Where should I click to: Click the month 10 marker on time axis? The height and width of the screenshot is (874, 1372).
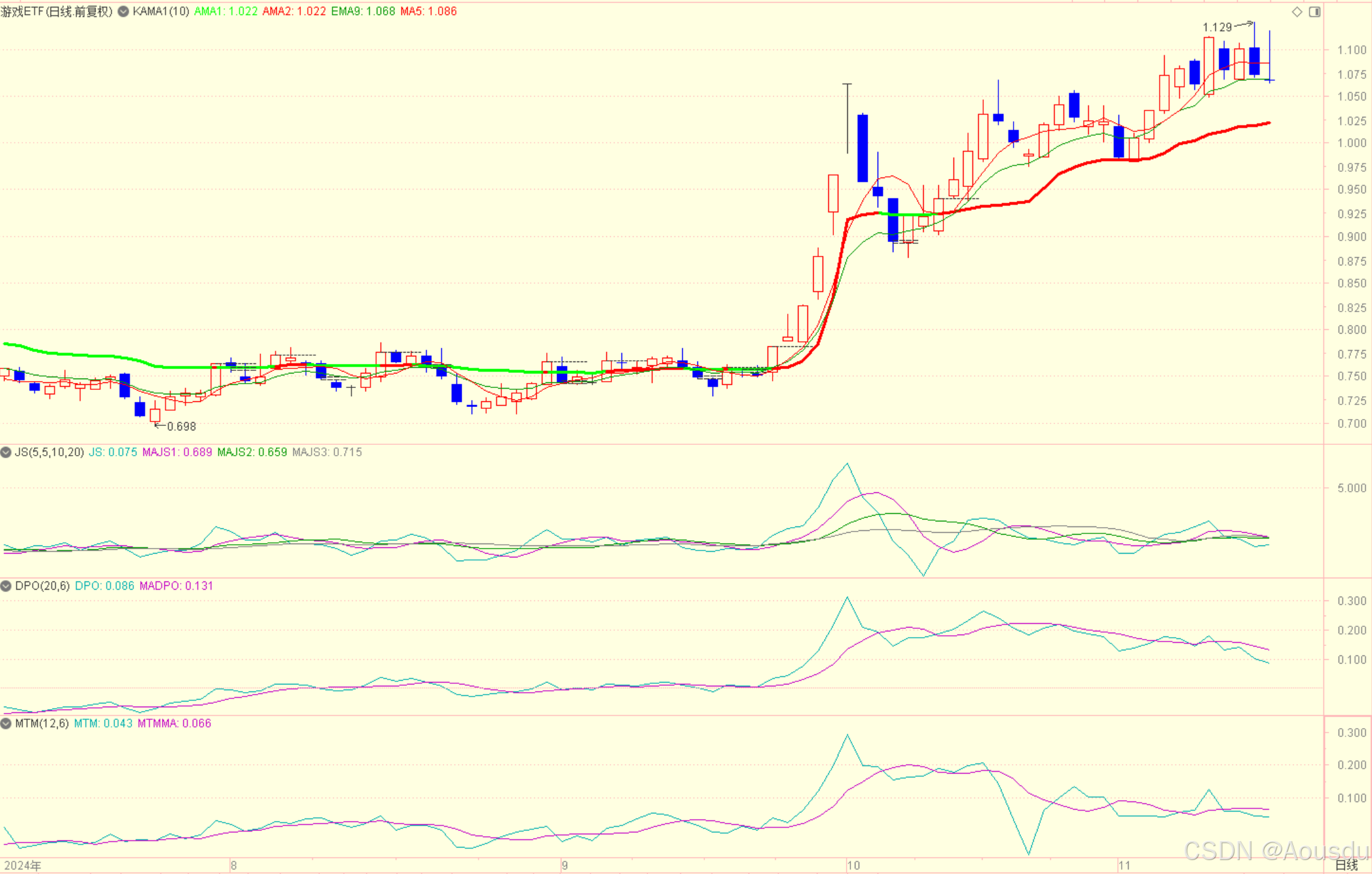click(x=854, y=865)
